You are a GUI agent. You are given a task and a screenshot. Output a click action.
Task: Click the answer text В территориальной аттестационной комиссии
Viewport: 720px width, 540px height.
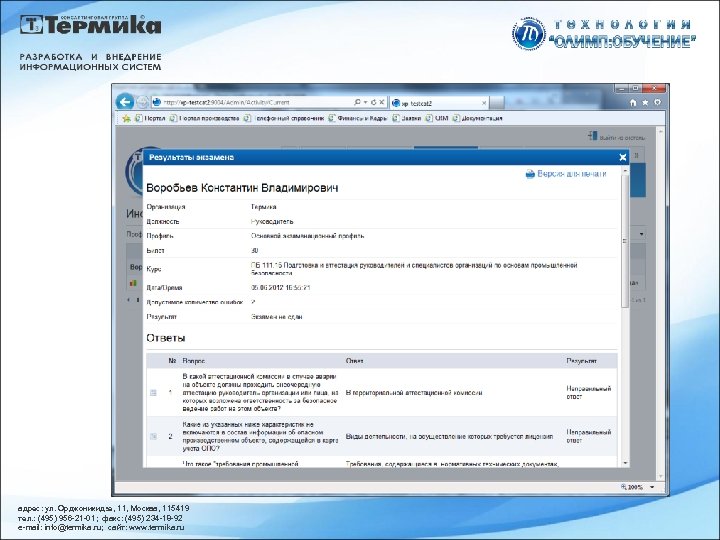pos(414,393)
